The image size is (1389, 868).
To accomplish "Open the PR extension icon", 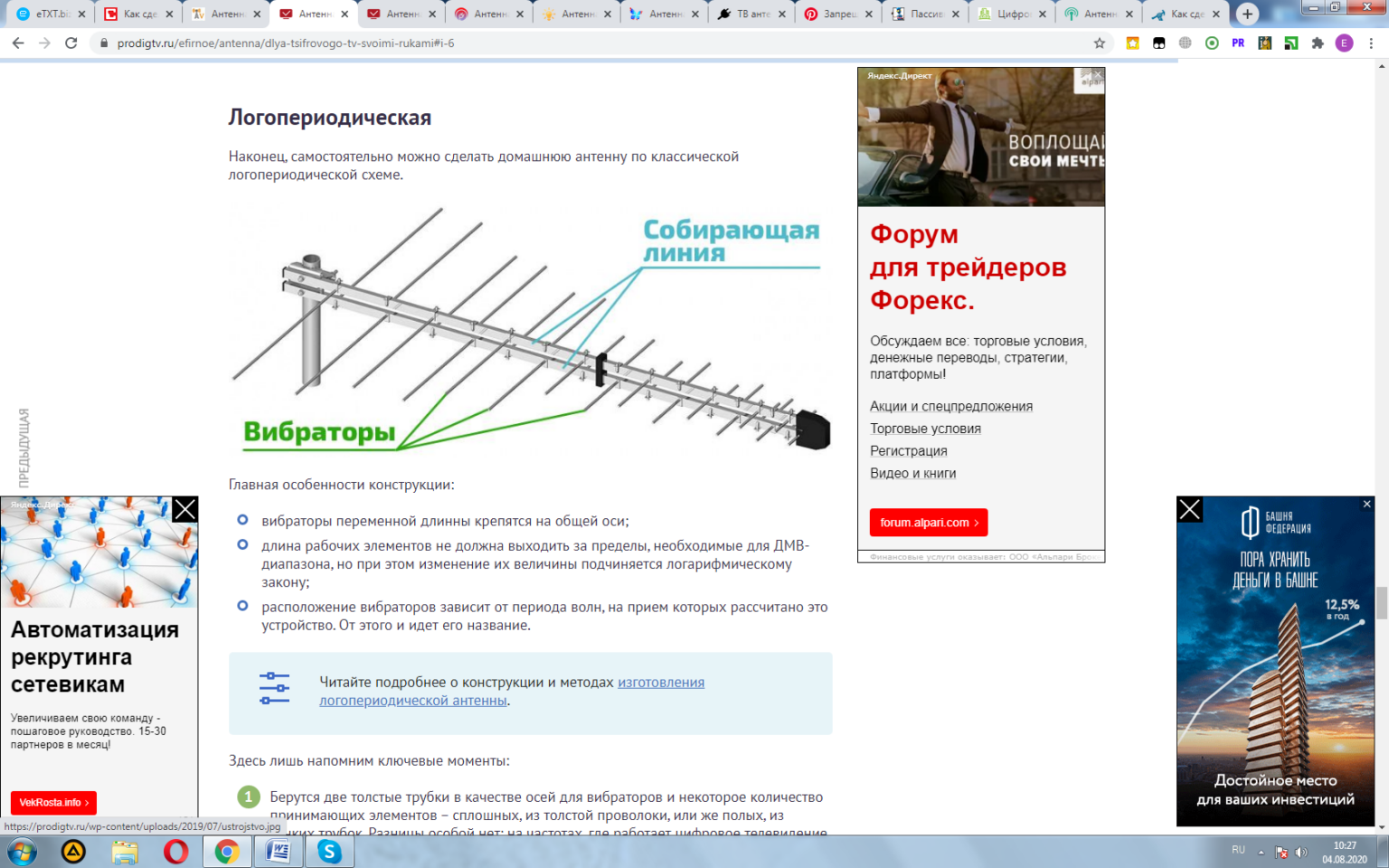I will click(x=1238, y=42).
